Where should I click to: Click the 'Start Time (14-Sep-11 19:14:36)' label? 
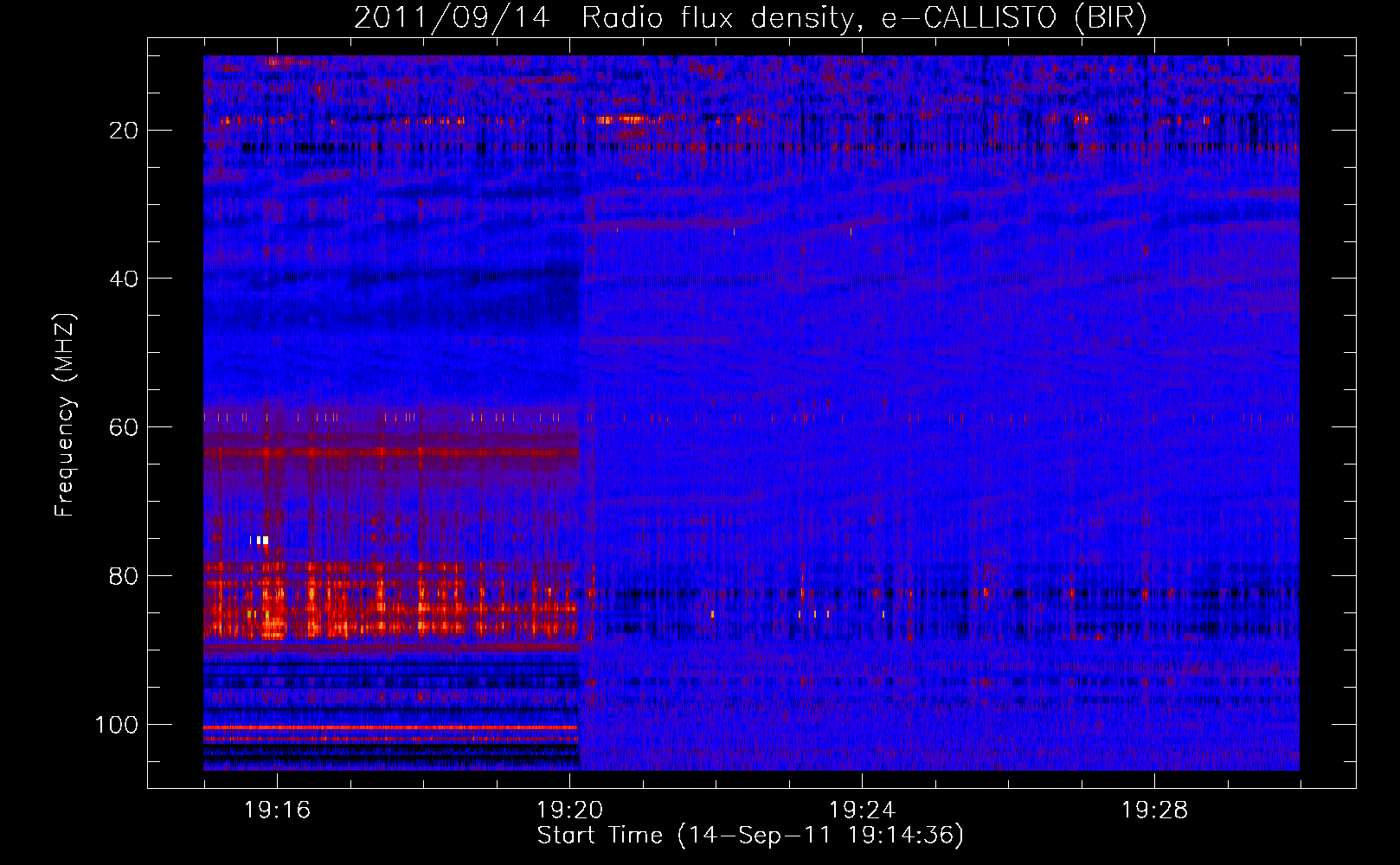pyautogui.click(x=750, y=836)
